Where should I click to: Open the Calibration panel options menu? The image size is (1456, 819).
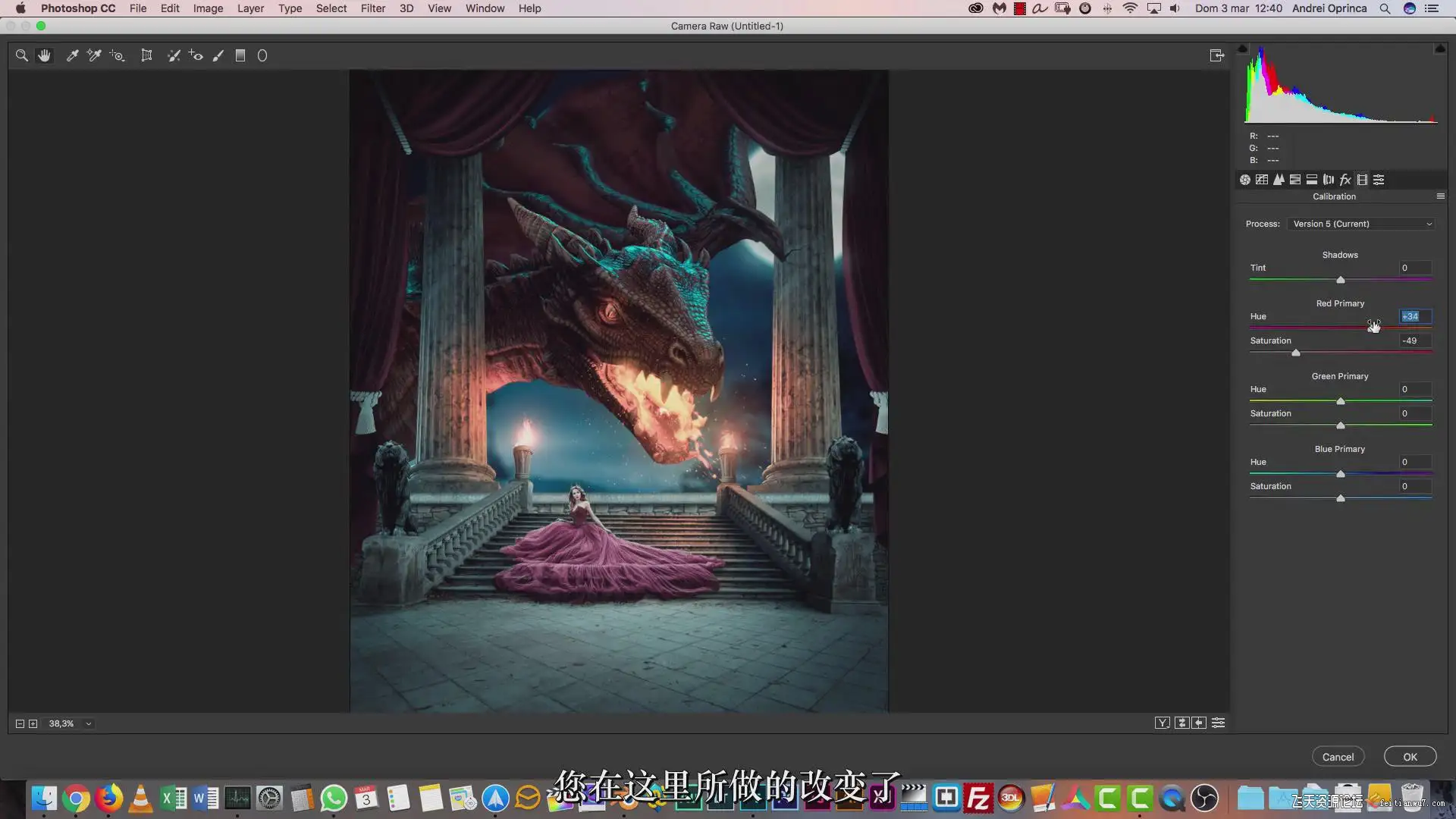click(x=1440, y=196)
